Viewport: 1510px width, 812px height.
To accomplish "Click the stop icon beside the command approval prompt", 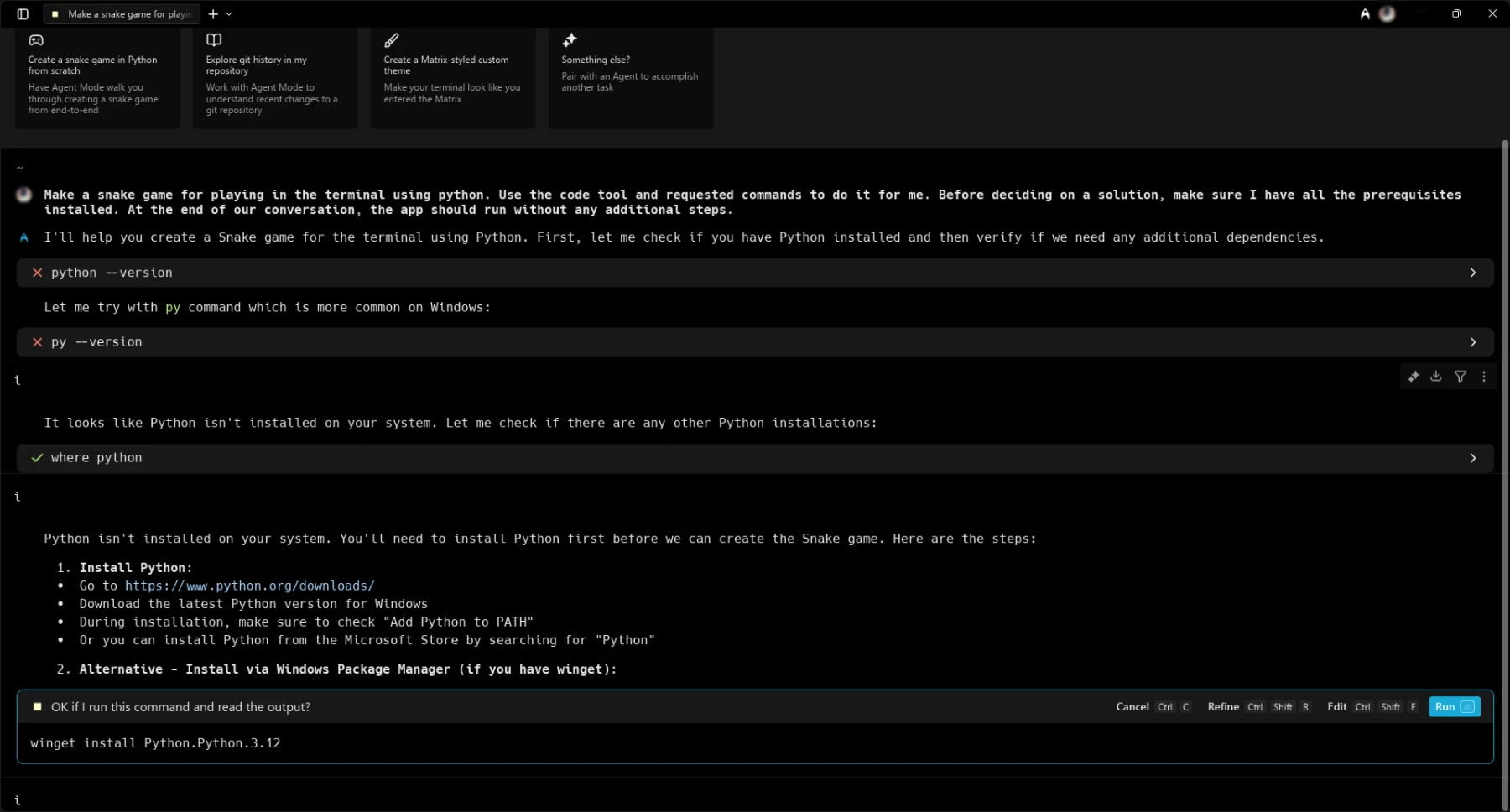I will tap(37, 707).
